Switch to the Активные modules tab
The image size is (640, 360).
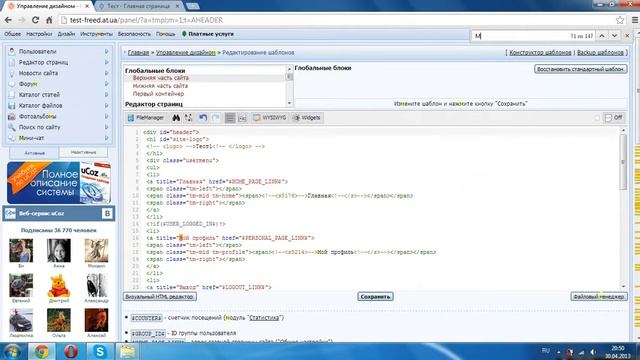(34, 153)
